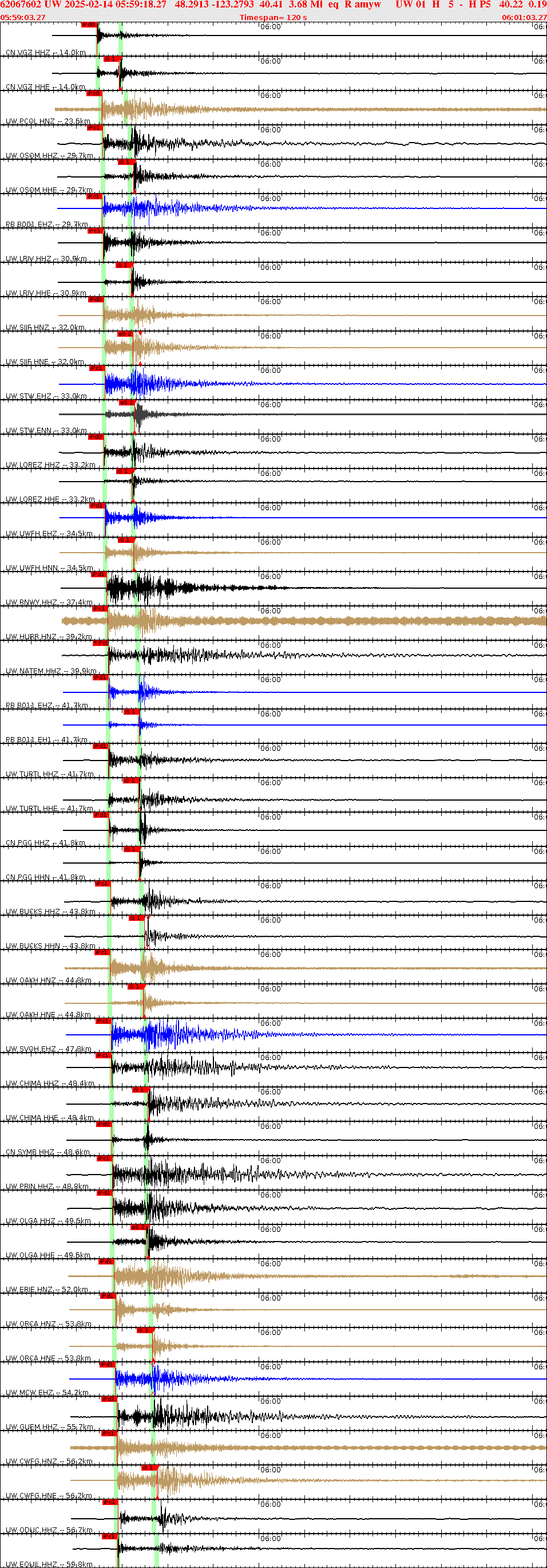Click the 'UW UWFH EHZ -- 34.5km' station label
The image size is (547, 1568).
click(x=49, y=534)
